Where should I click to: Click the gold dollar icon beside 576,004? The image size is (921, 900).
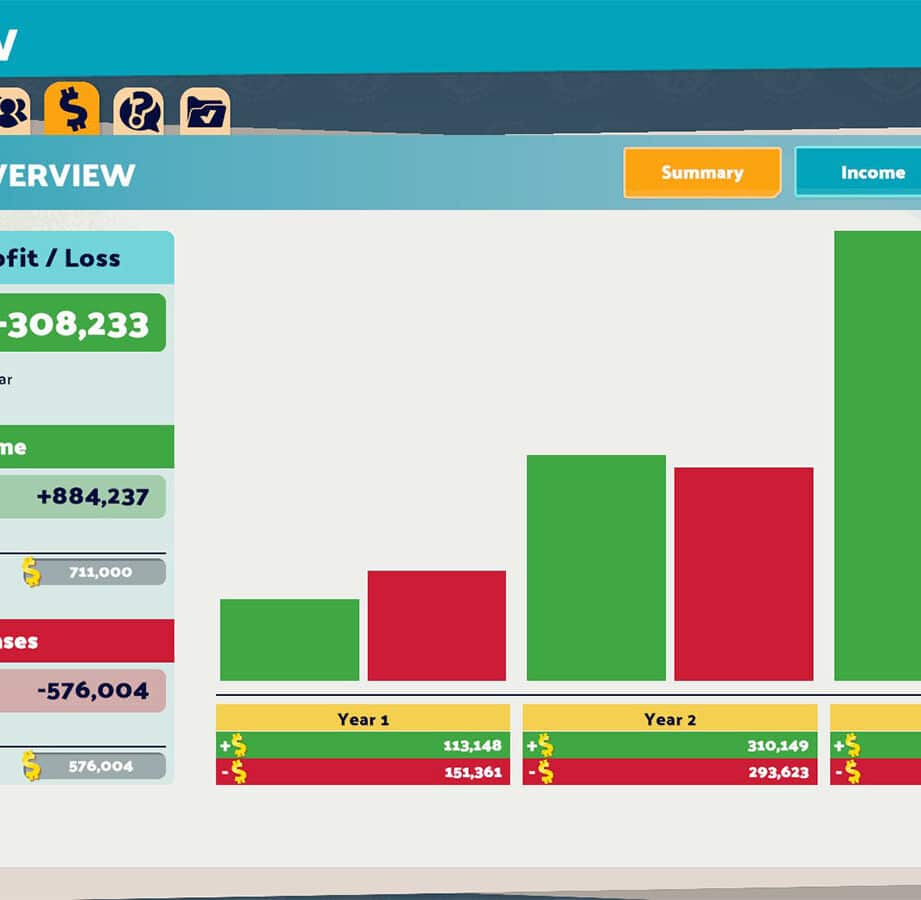tap(32, 766)
